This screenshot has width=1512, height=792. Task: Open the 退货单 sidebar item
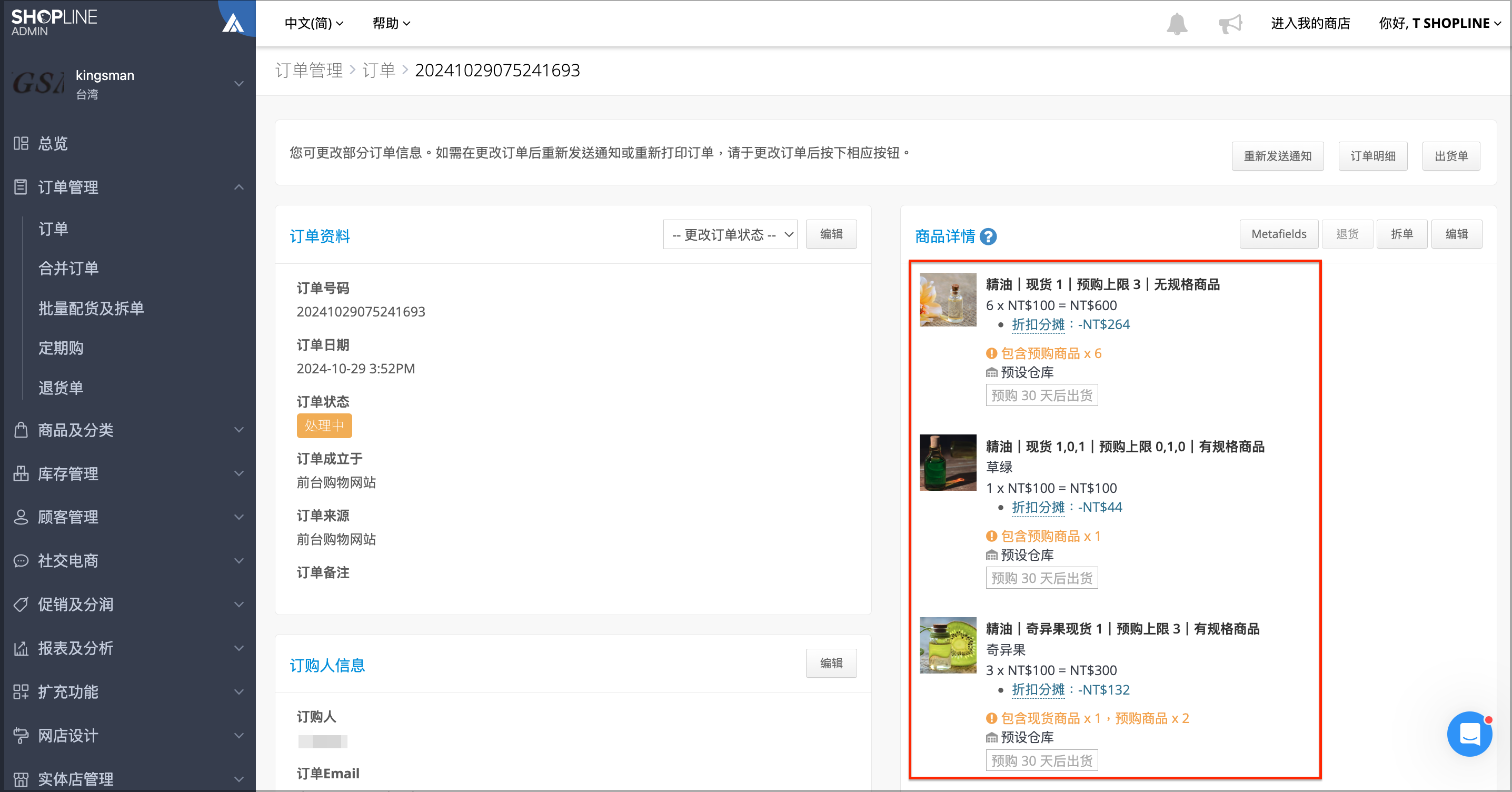click(61, 388)
